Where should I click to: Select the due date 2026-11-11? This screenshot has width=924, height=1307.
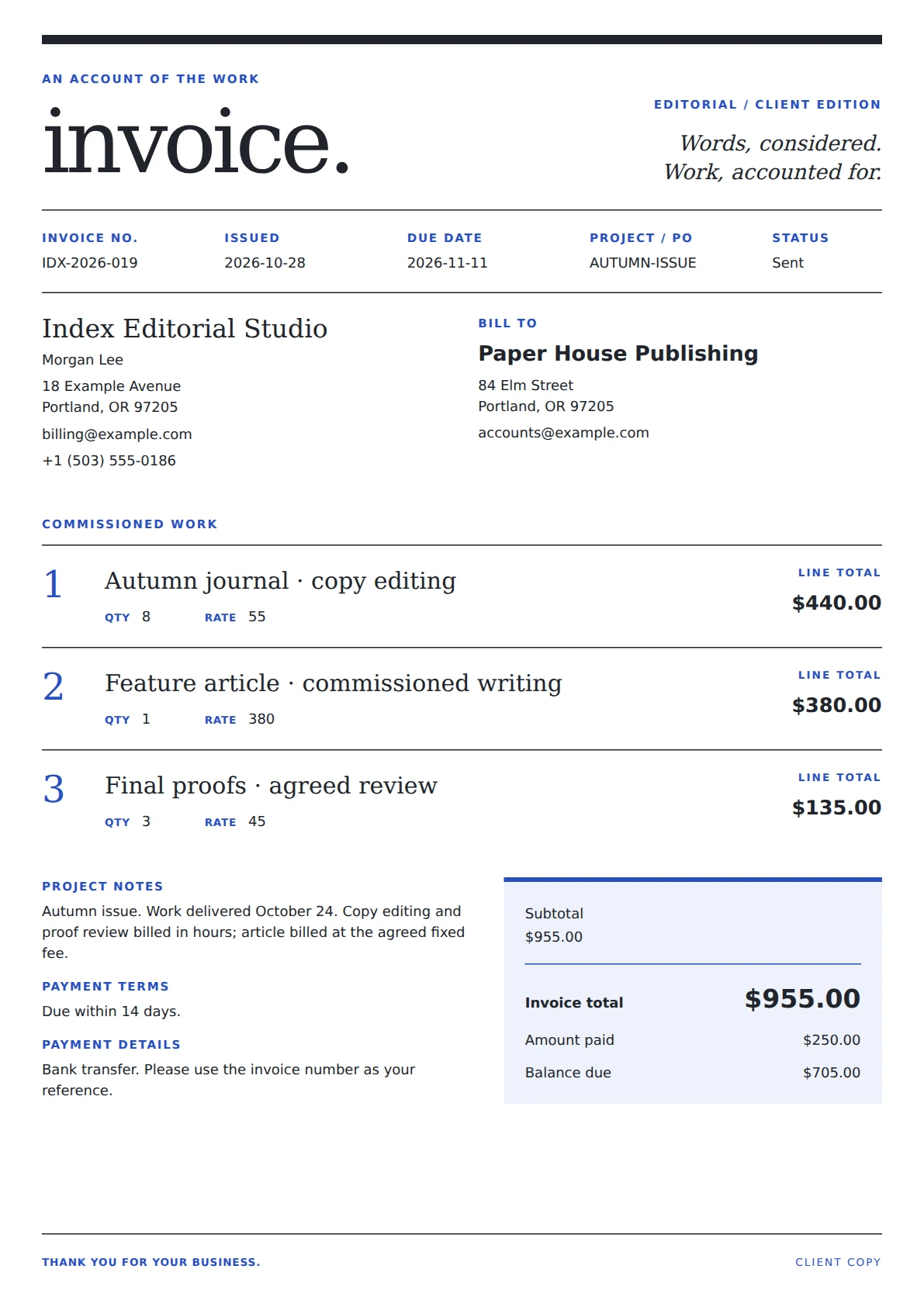447,263
